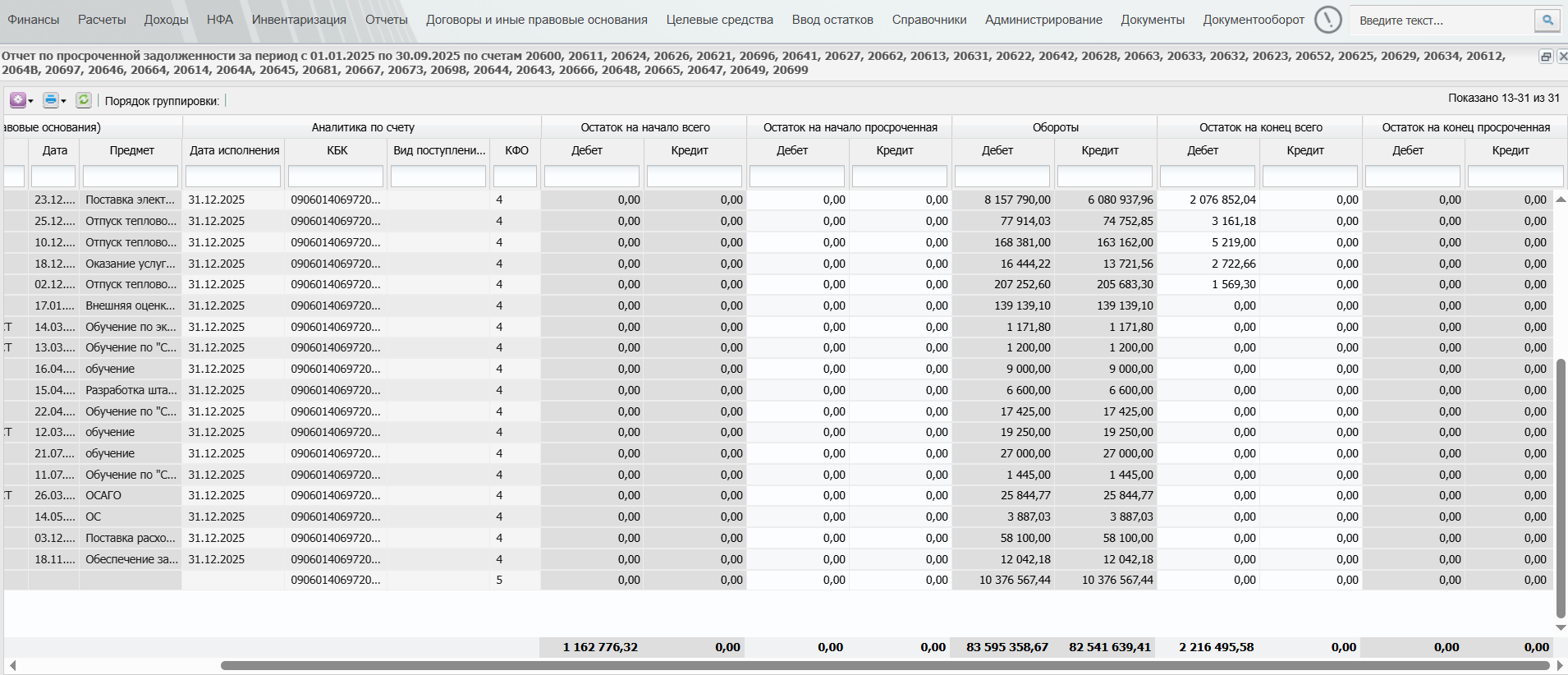Expand the dropdown arrow beside the printer icon
The image size is (1568, 675).
(63, 101)
